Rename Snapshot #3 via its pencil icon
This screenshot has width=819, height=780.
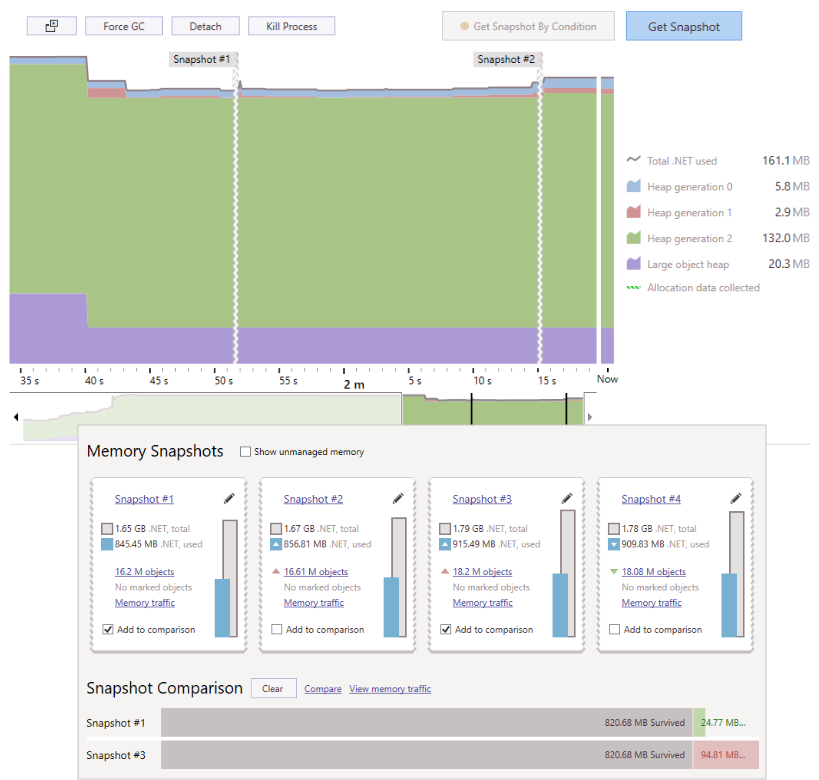tap(566, 497)
